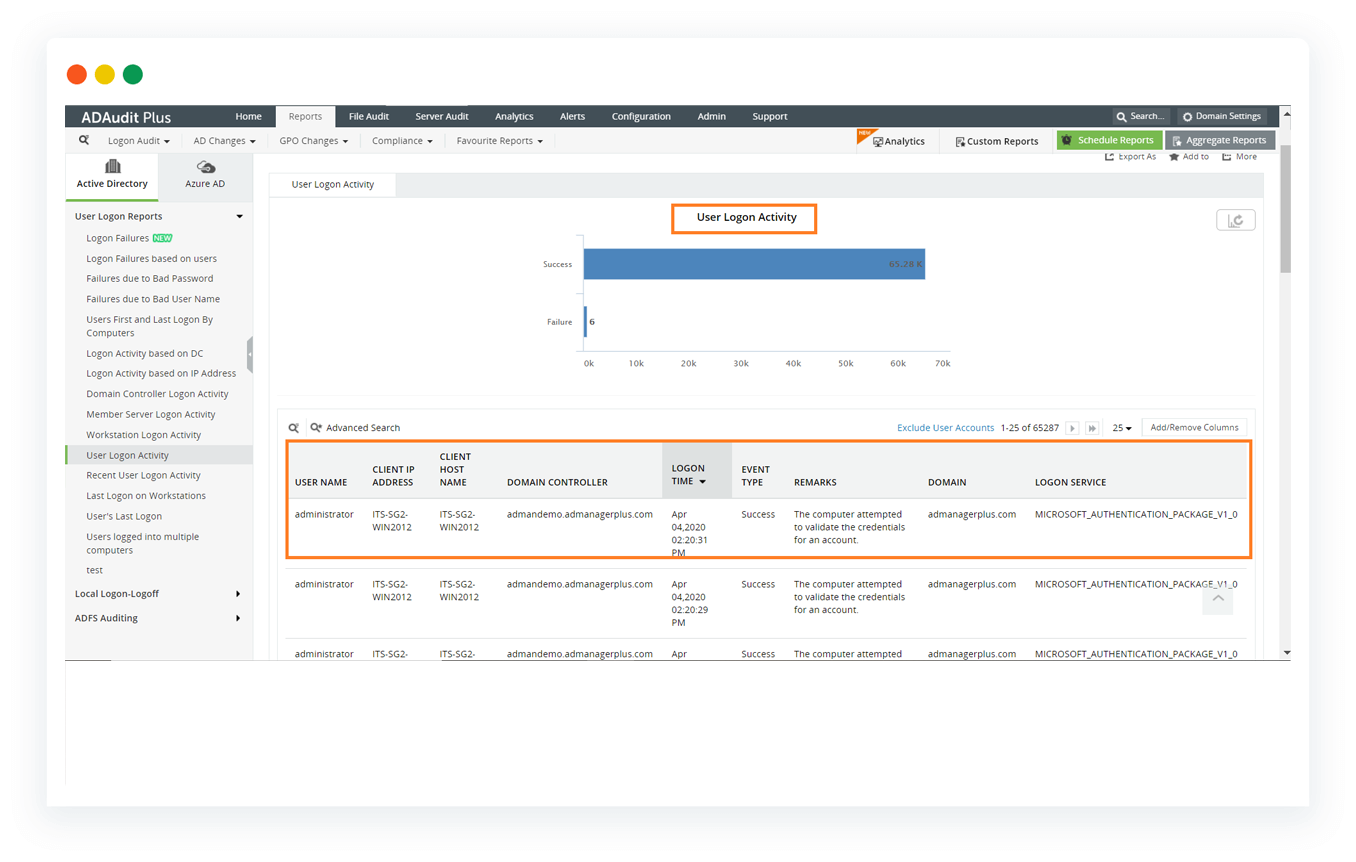Image resolution: width=1356 pixels, height=862 pixels.
Task: Open Member Server Logon Activity report
Action: tap(150, 414)
